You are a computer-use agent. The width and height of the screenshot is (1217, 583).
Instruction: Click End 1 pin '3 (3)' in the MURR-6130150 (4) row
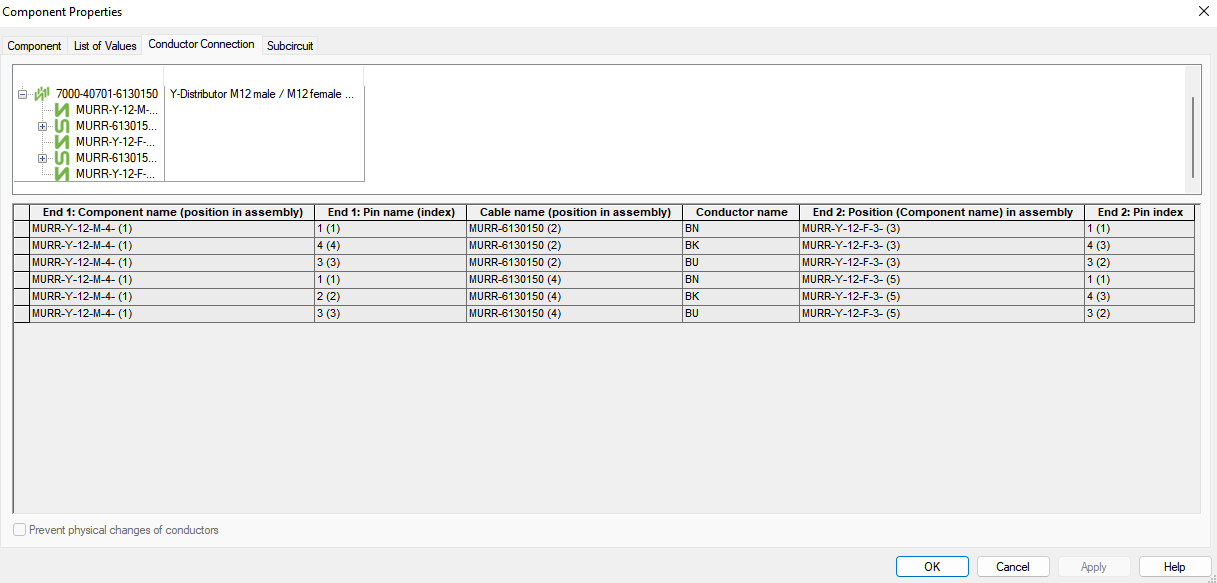click(391, 314)
